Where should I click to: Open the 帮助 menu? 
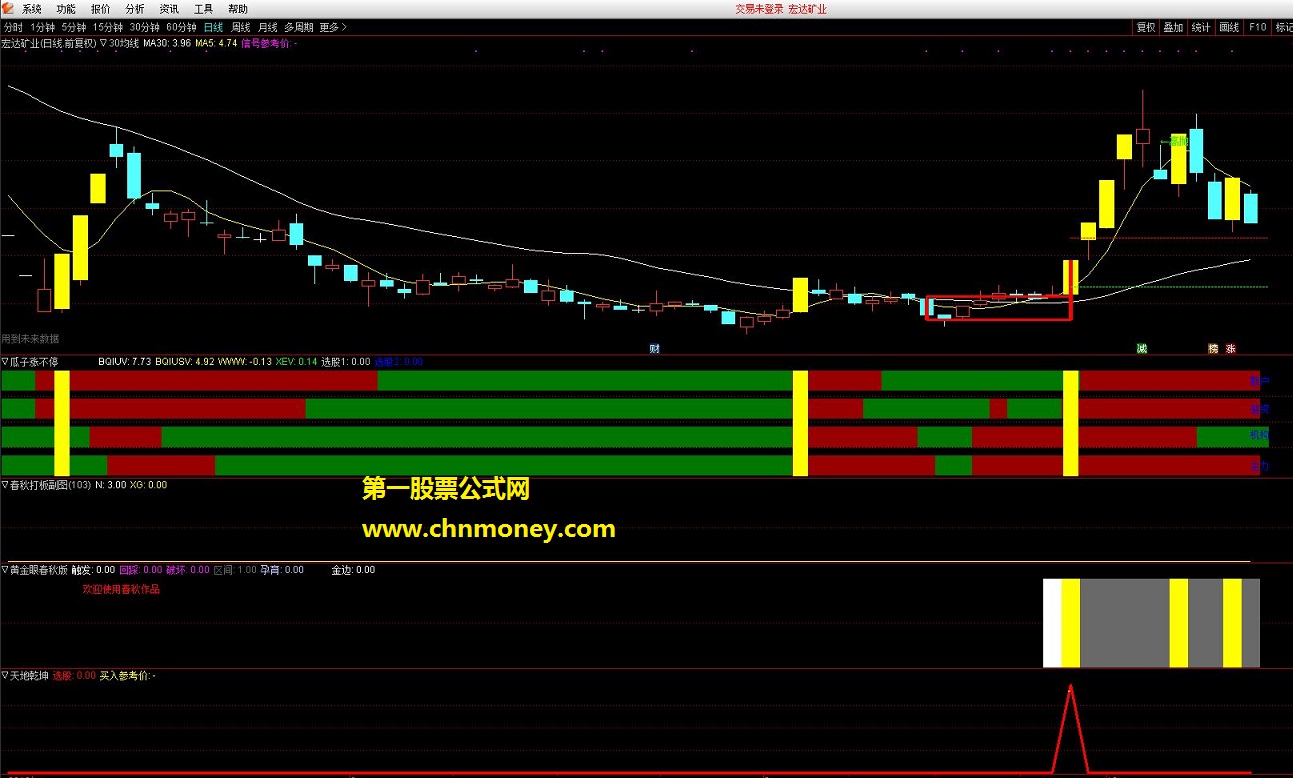click(237, 9)
